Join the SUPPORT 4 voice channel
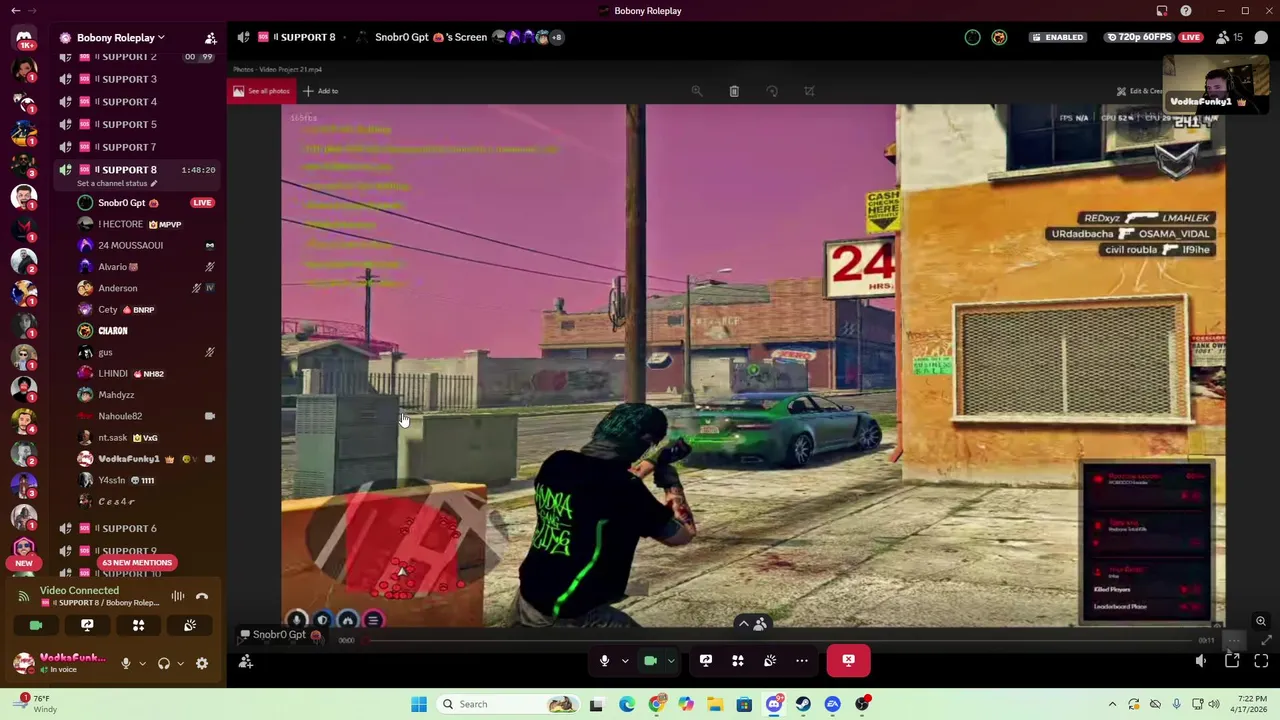 point(138,101)
